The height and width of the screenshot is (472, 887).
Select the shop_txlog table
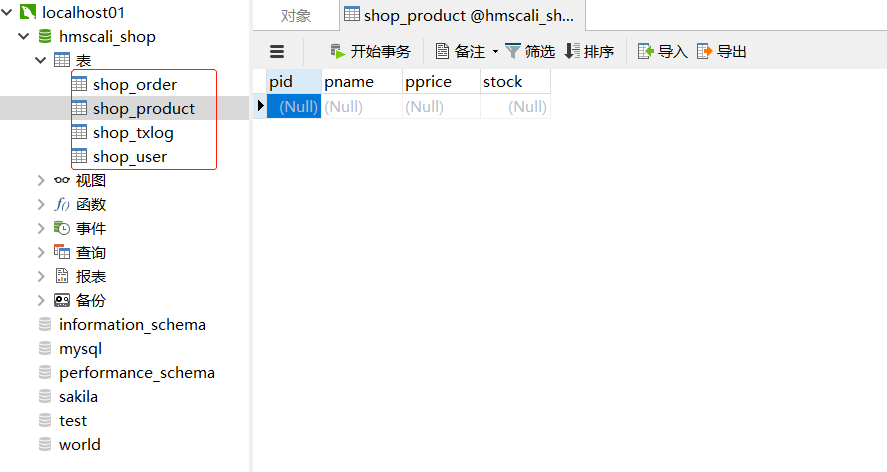[x=133, y=132]
